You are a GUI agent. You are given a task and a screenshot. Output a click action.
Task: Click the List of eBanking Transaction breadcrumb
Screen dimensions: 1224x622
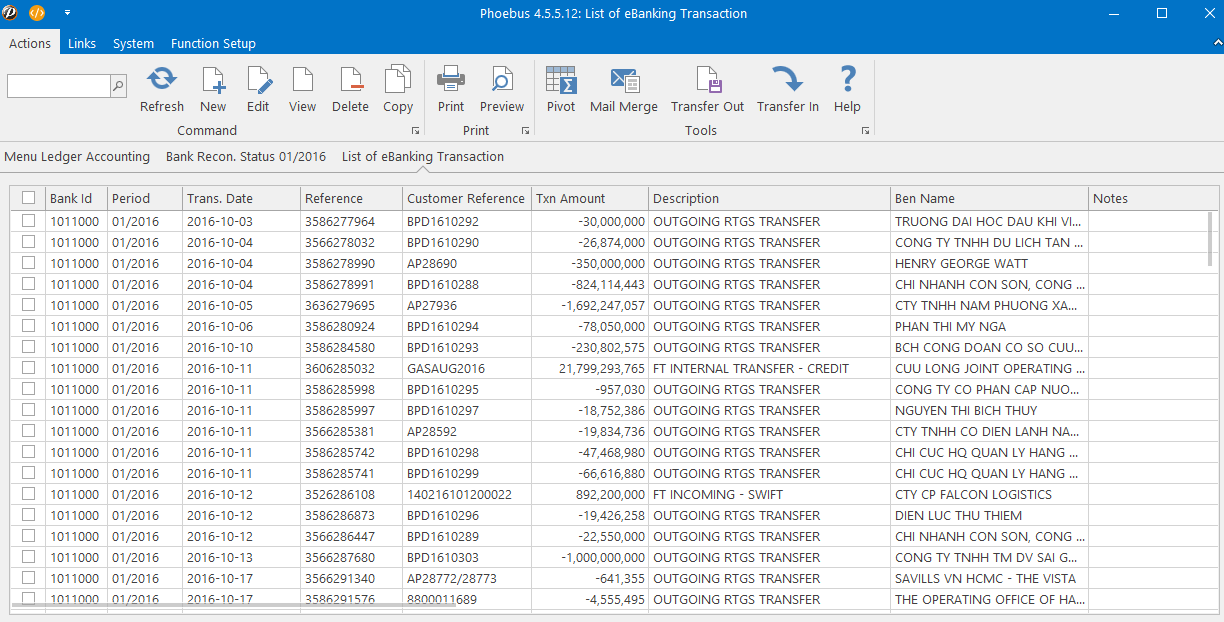[x=423, y=156]
